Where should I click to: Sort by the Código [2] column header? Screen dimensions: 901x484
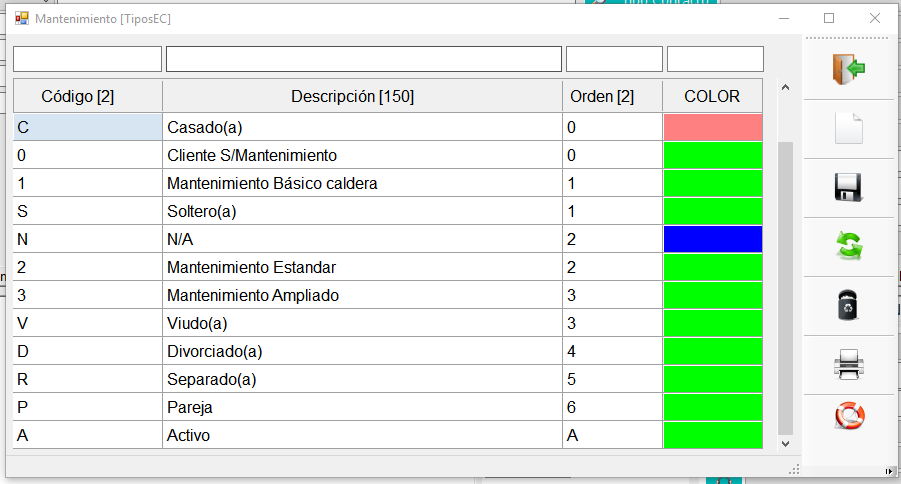tap(88, 97)
